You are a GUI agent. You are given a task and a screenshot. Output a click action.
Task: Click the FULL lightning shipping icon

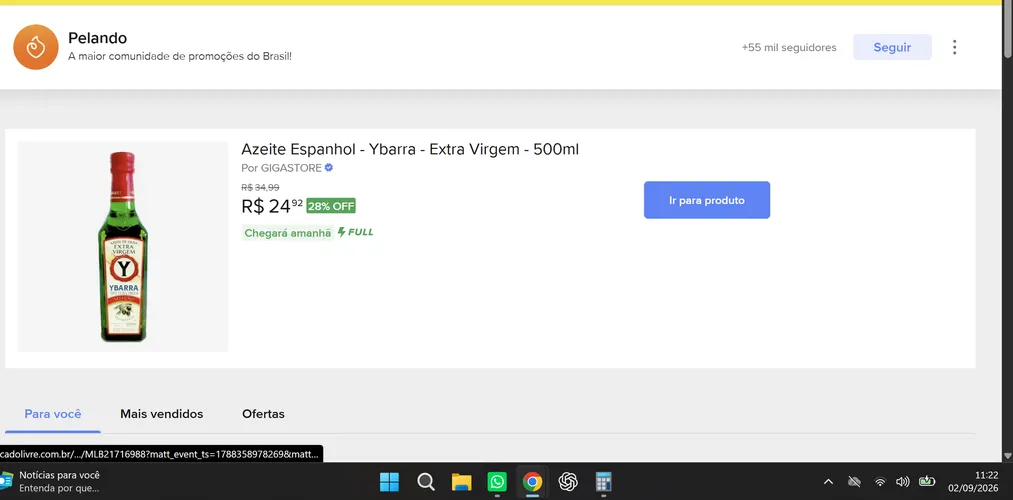click(355, 232)
